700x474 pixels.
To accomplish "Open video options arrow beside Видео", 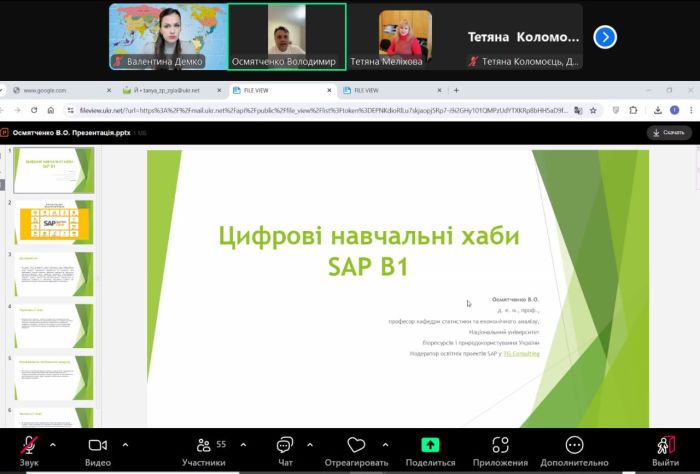I will coord(125,445).
